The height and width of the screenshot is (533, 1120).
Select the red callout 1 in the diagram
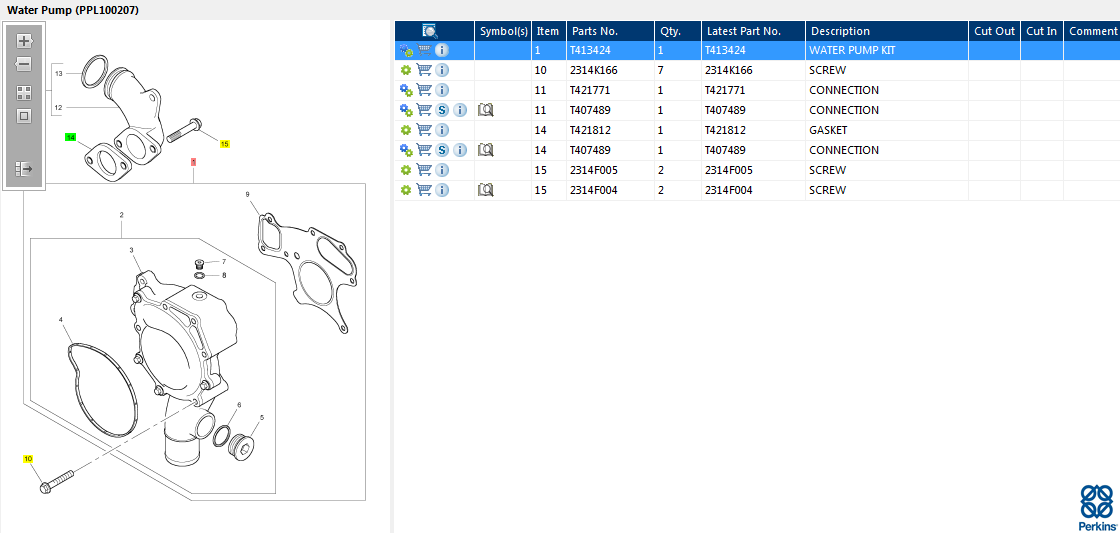pyautogui.click(x=193, y=162)
